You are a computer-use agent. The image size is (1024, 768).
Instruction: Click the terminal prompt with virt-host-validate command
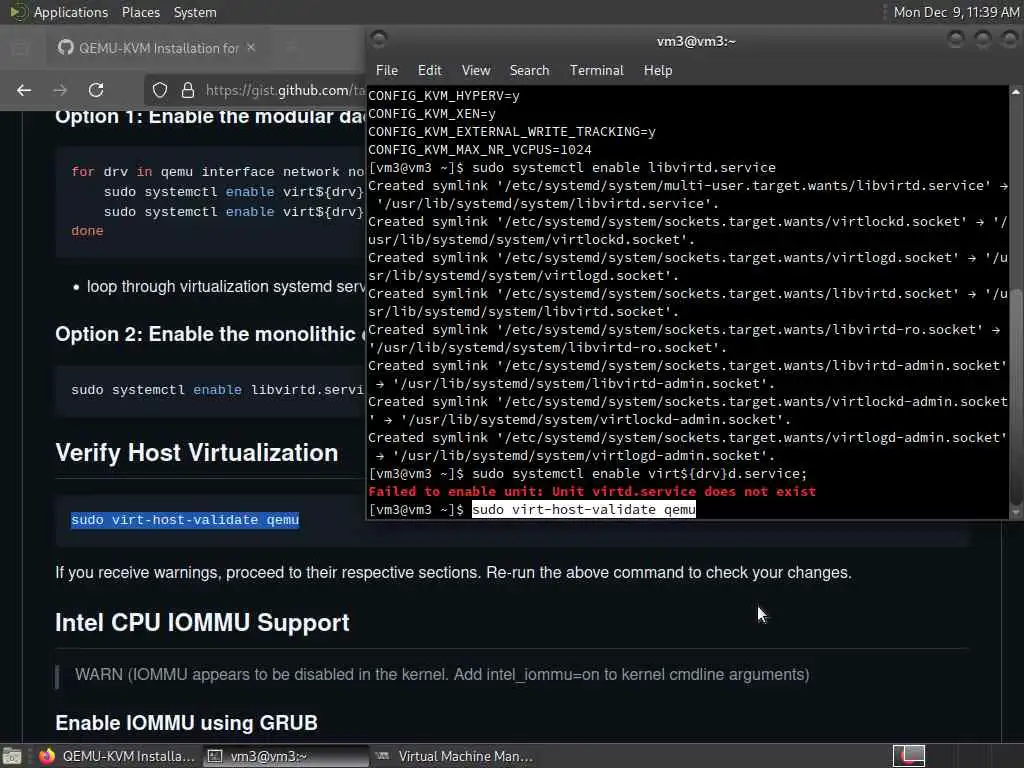pos(532,509)
